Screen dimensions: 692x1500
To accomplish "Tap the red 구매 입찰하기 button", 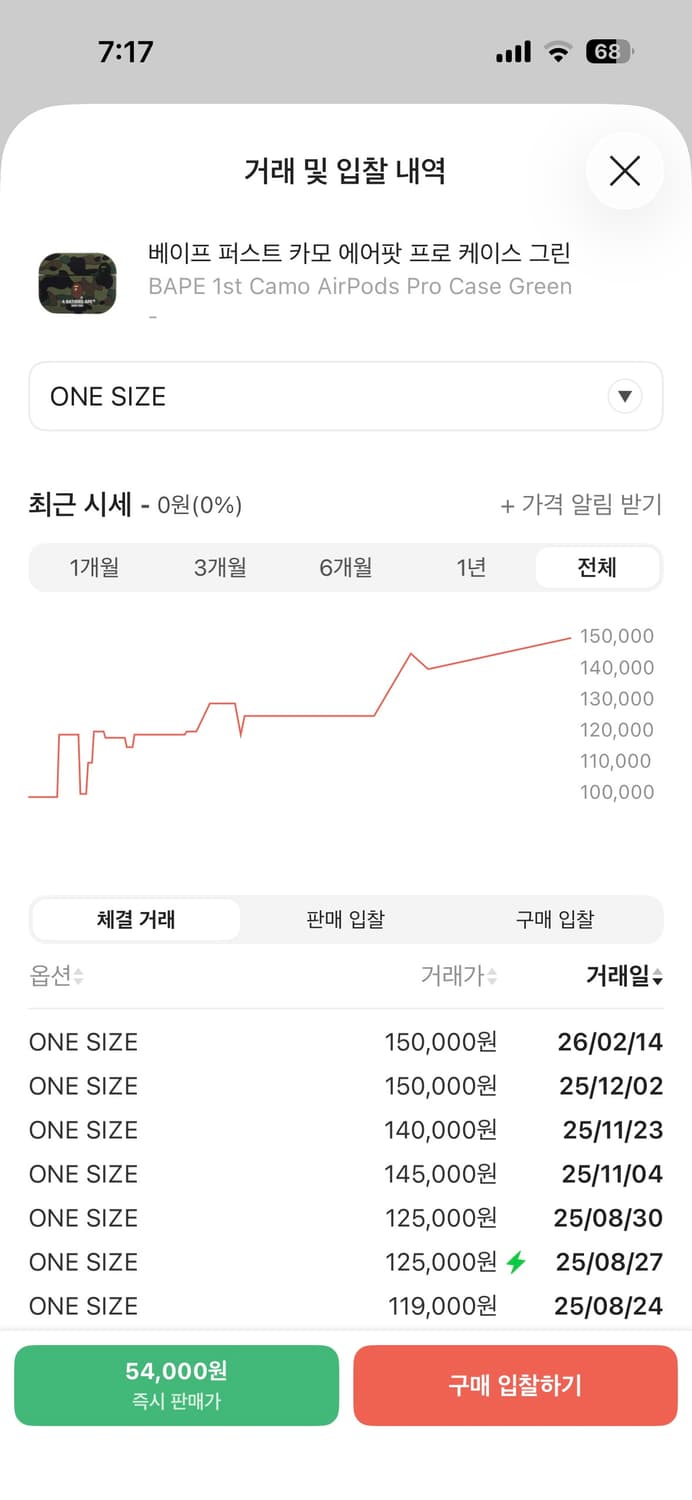I will pyautogui.click(x=515, y=1386).
